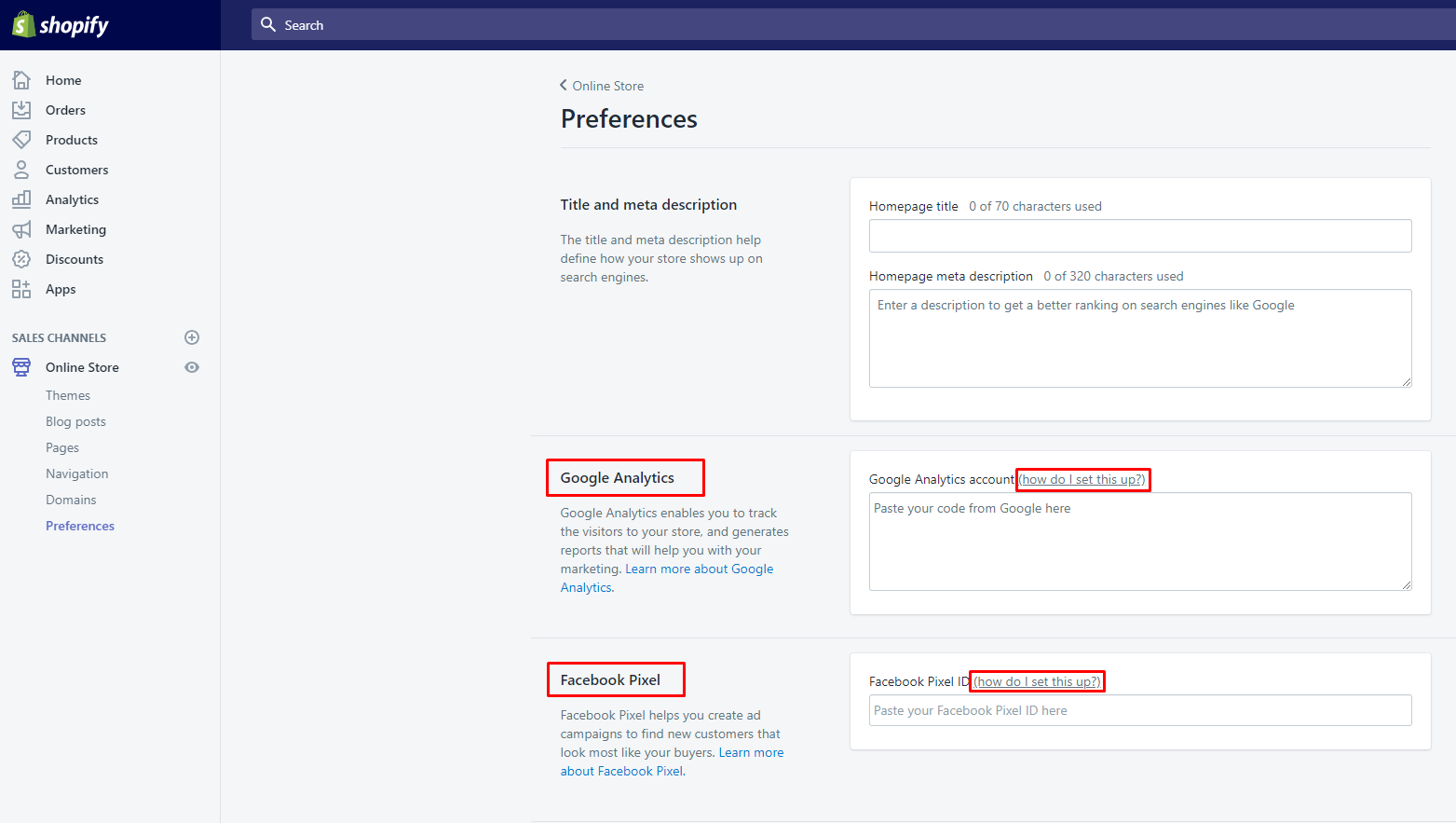This screenshot has height=823, width=1456.
Task: Click the Customers person icon
Action: pyautogui.click(x=21, y=170)
